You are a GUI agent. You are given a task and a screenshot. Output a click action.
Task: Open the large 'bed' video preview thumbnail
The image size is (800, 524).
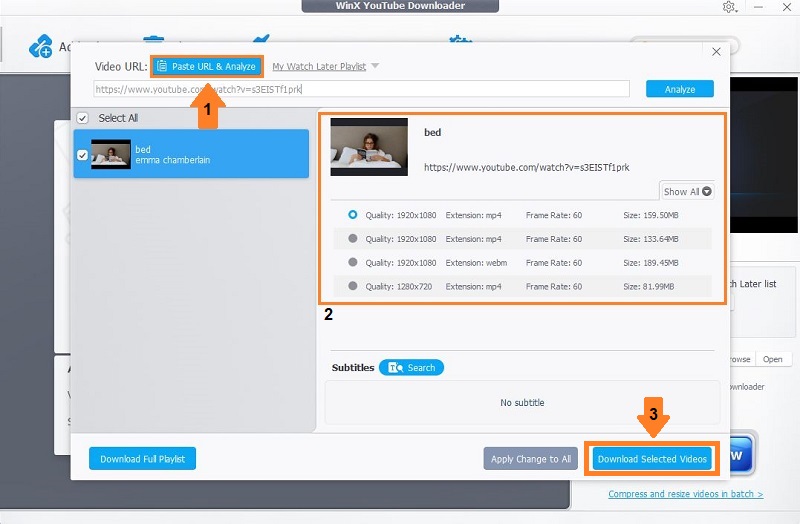(369, 148)
